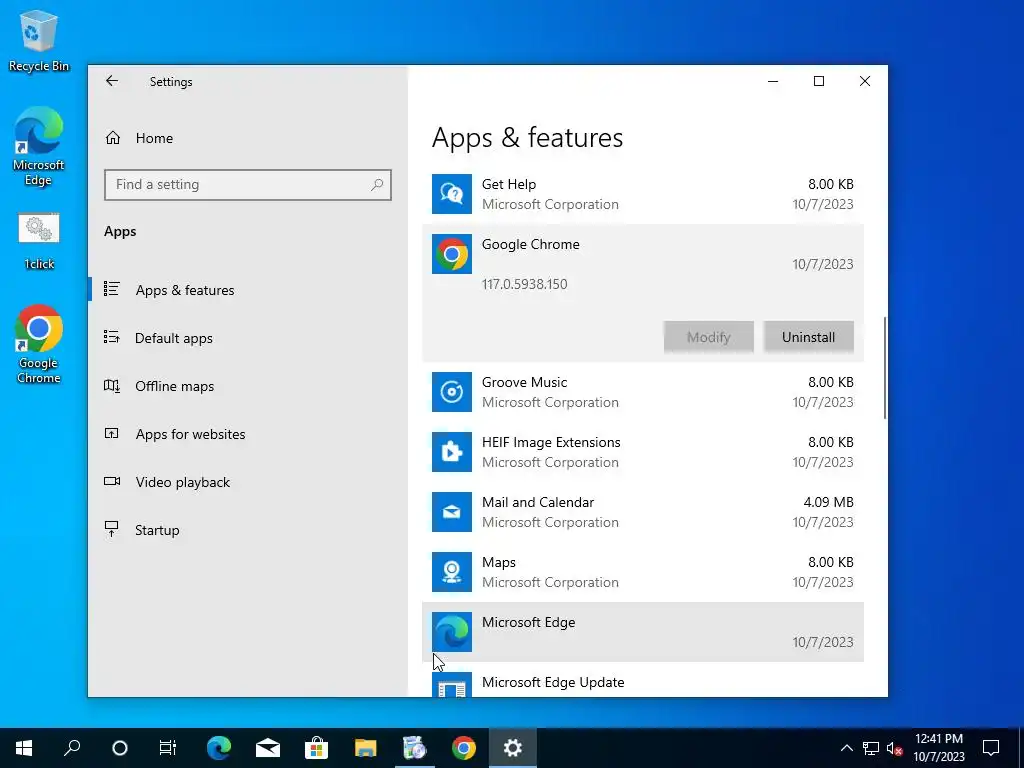Image resolution: width=1024 pixels, height=768 pixels.
Task: Click the Settings back arrow
Action: click(x=112, y=81)
